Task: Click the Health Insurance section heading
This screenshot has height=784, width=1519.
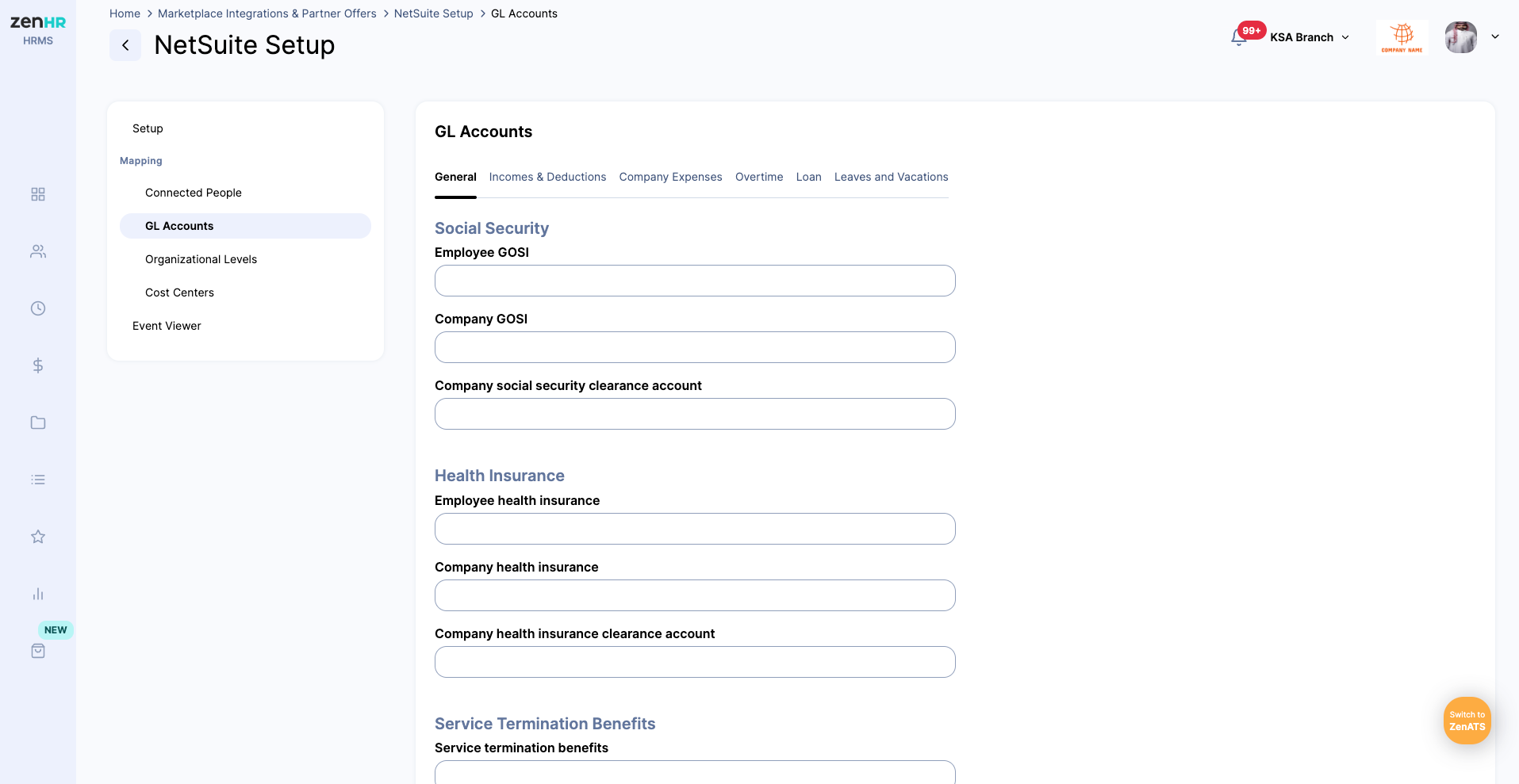Action: pyautogui.click(x=500, y=476)
